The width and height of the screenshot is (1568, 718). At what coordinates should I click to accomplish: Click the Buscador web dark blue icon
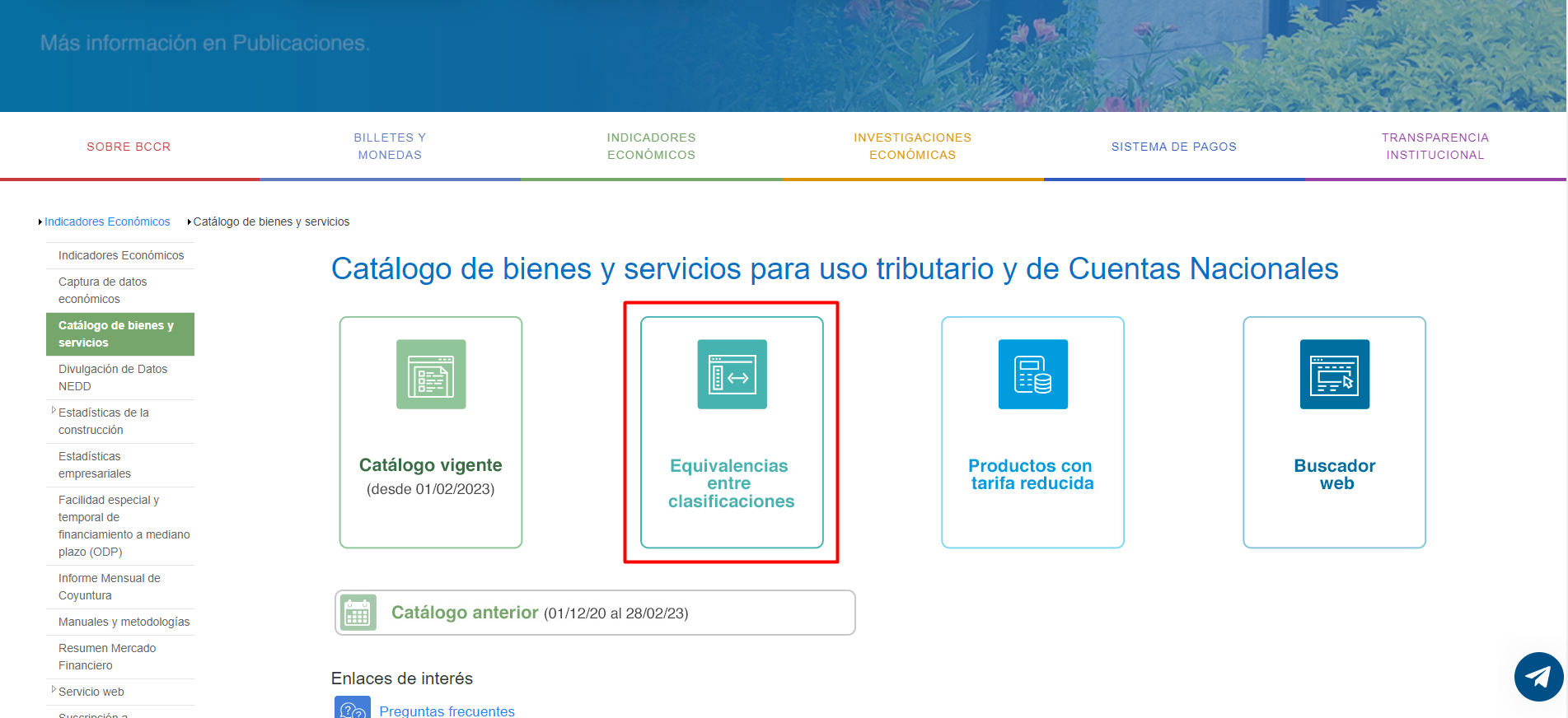[x=1334, y=375]
